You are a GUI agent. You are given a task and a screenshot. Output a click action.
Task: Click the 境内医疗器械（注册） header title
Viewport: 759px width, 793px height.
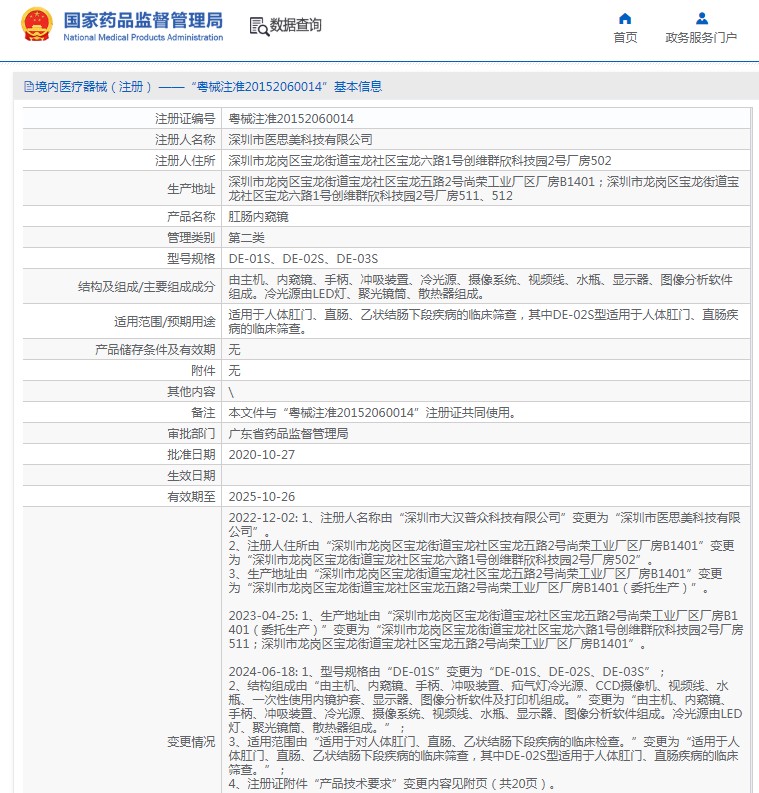click(208, 87)
